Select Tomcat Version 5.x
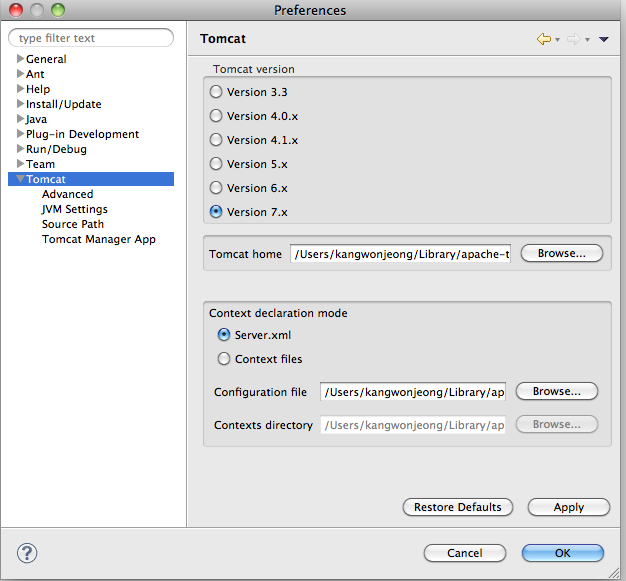 [x=216, y=164]
